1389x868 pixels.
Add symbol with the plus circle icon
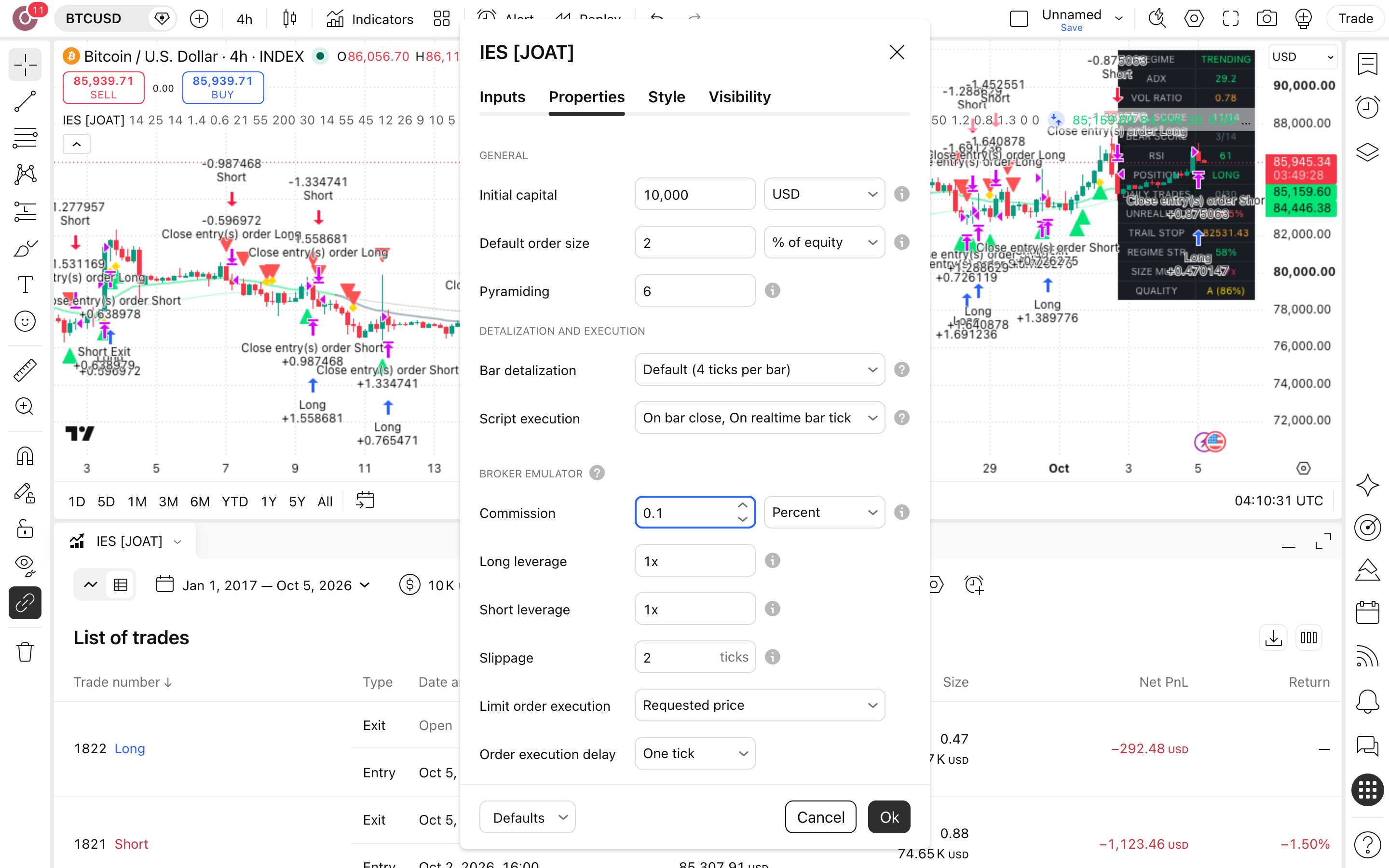click(x=199, y=19)
